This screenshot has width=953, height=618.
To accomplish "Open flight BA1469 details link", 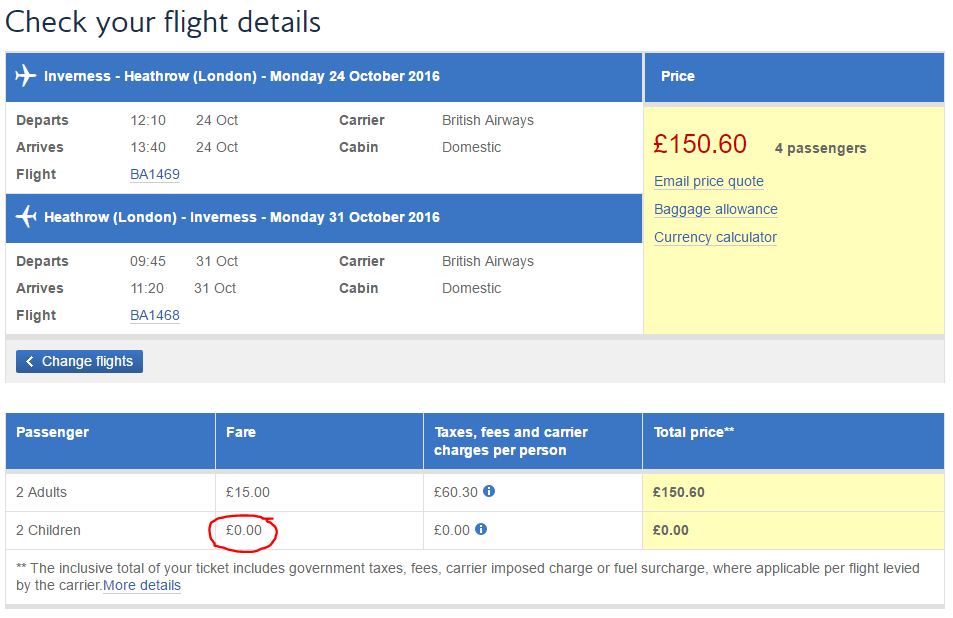I will point(155,174).
